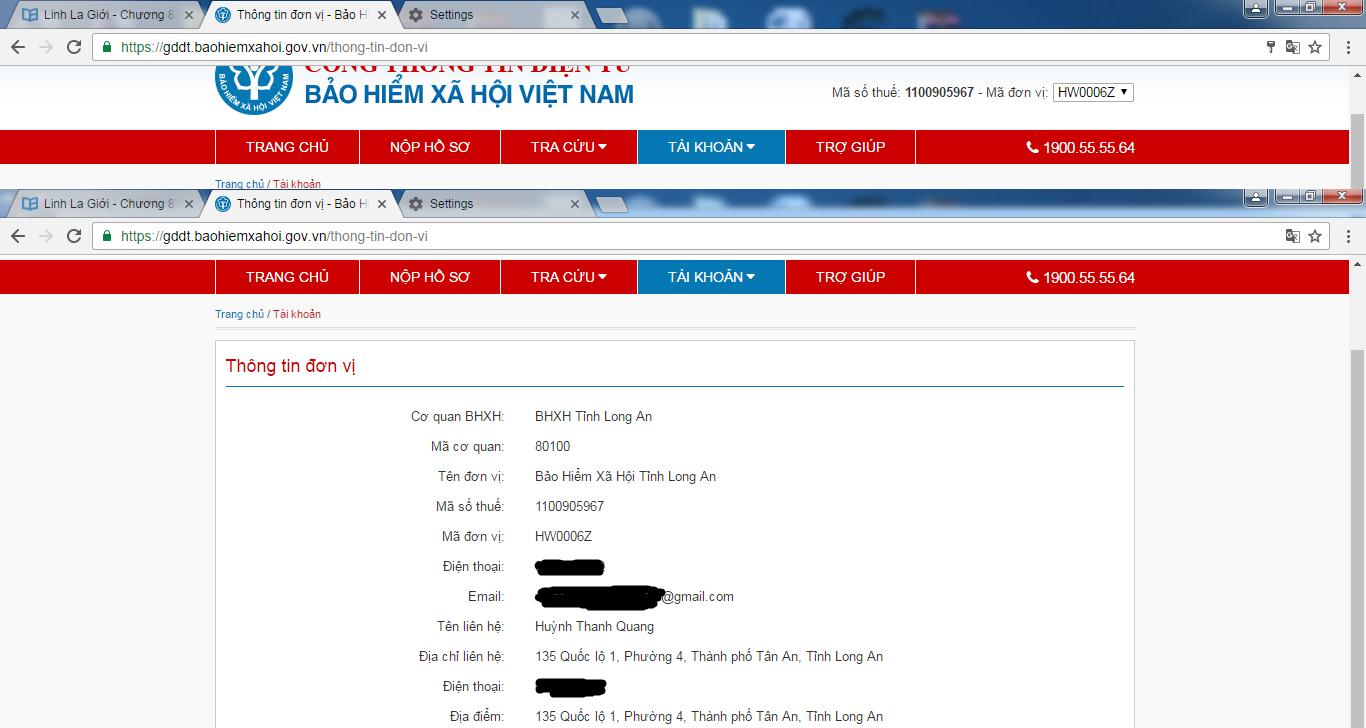Click the forward arrow in the upper browser window

(x=46, y=47)
